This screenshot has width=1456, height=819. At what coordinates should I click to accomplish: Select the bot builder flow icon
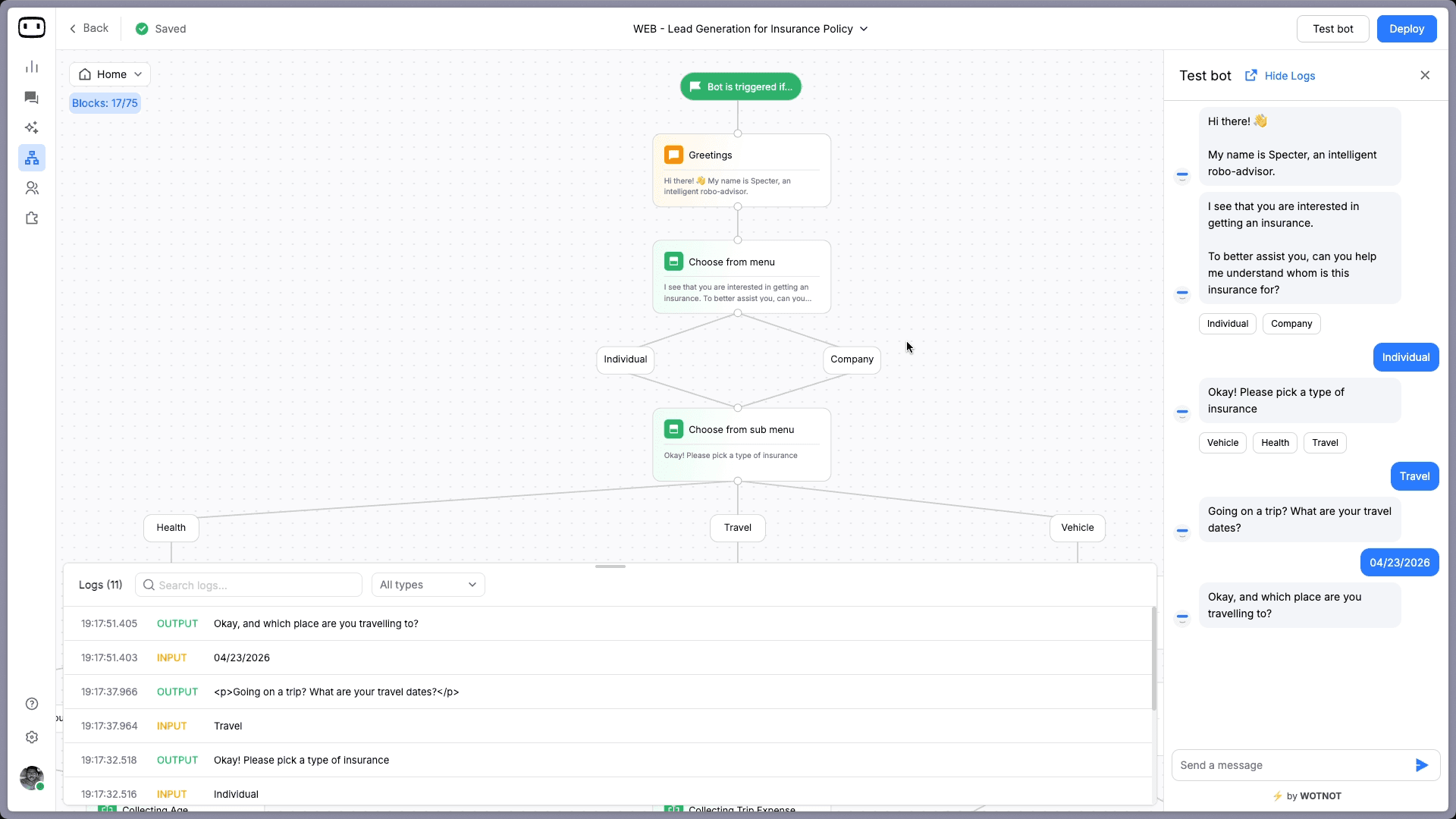(32, 158)
